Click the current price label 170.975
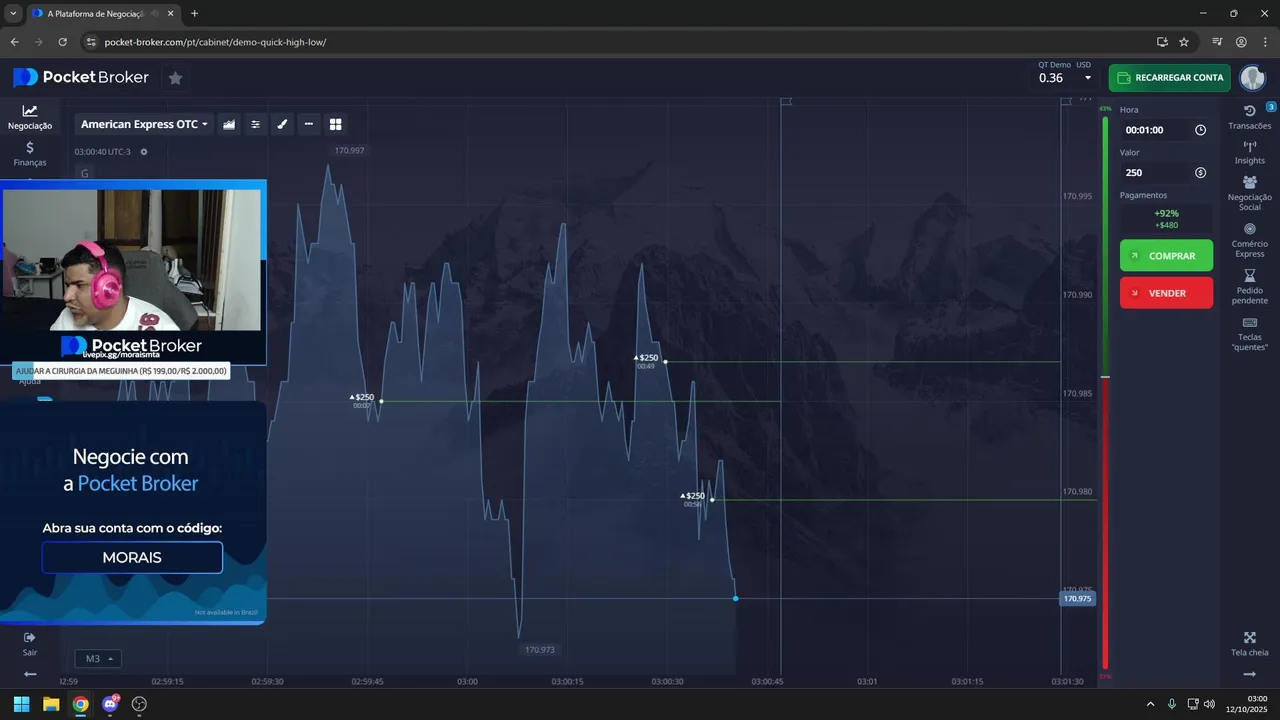The image size is (1280, 720). pos(1077,599)
